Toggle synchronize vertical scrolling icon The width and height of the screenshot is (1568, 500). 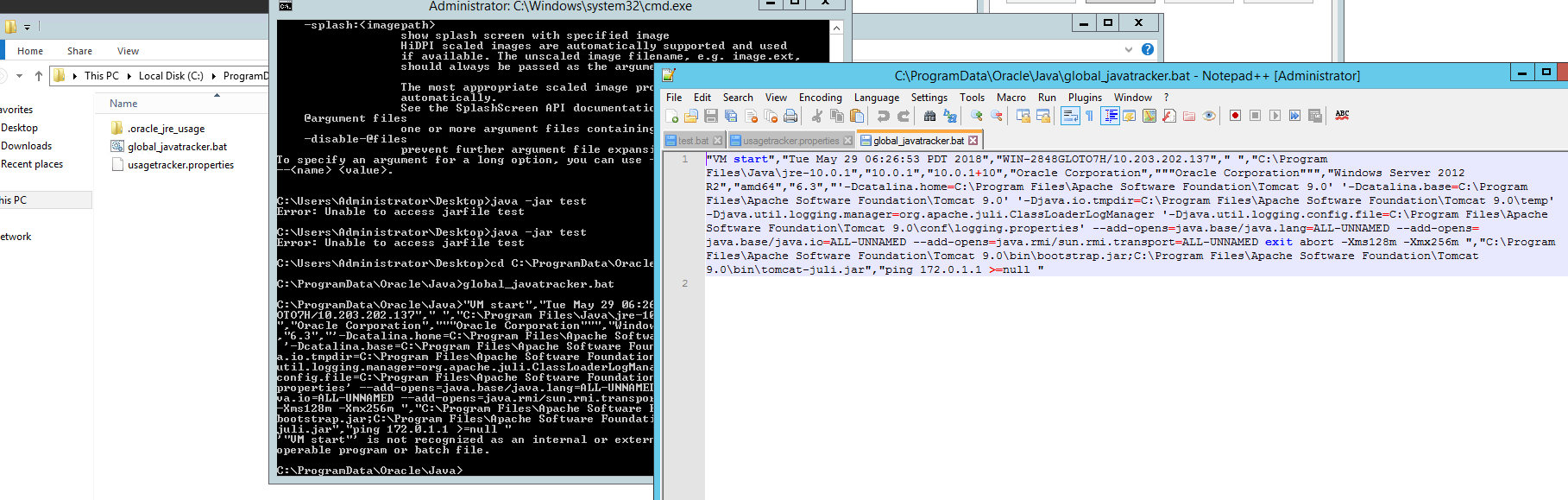click(x=1023, y=116)
